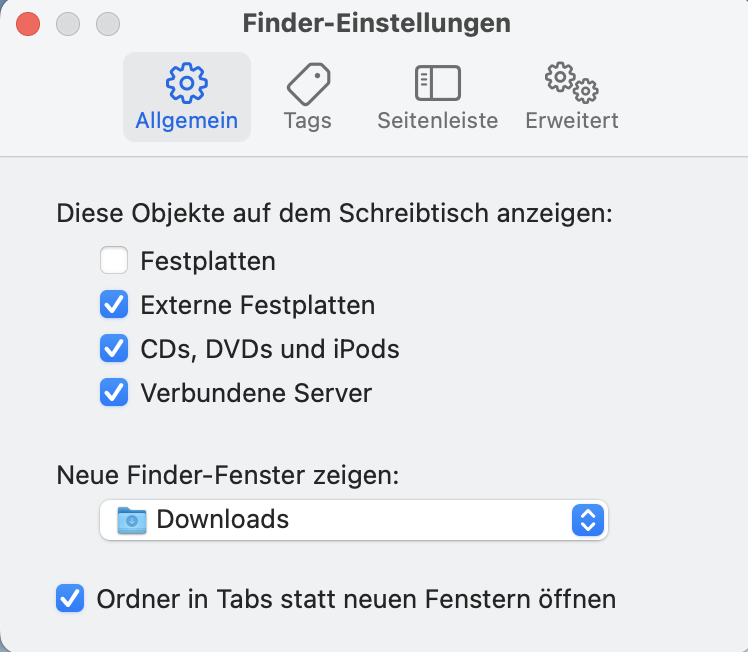Click the Allgemein gear icon
The width and height of the screenshot is (748, 652).
[x=186, y=82]
